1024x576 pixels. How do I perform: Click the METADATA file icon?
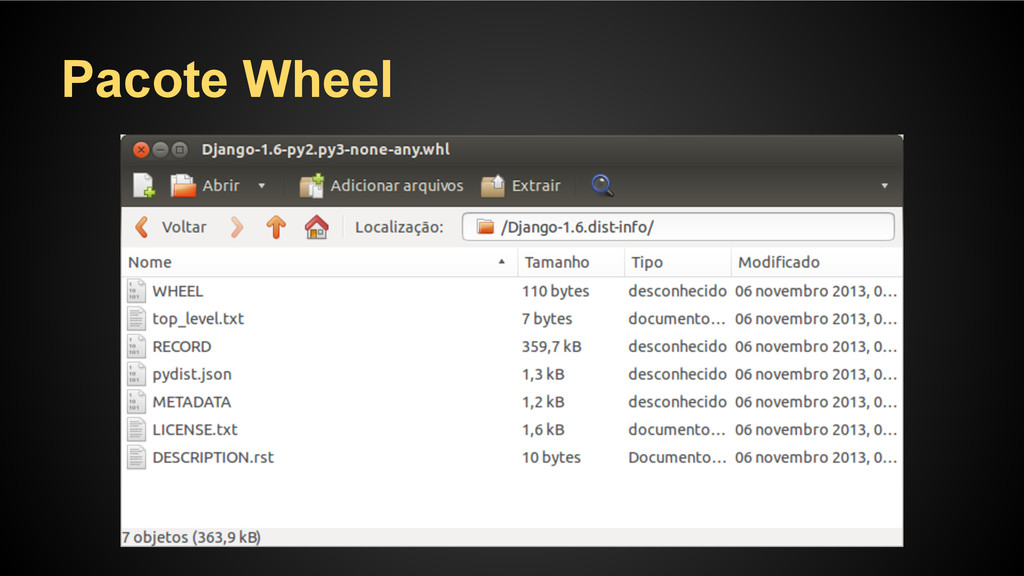[x=136, y=402]
